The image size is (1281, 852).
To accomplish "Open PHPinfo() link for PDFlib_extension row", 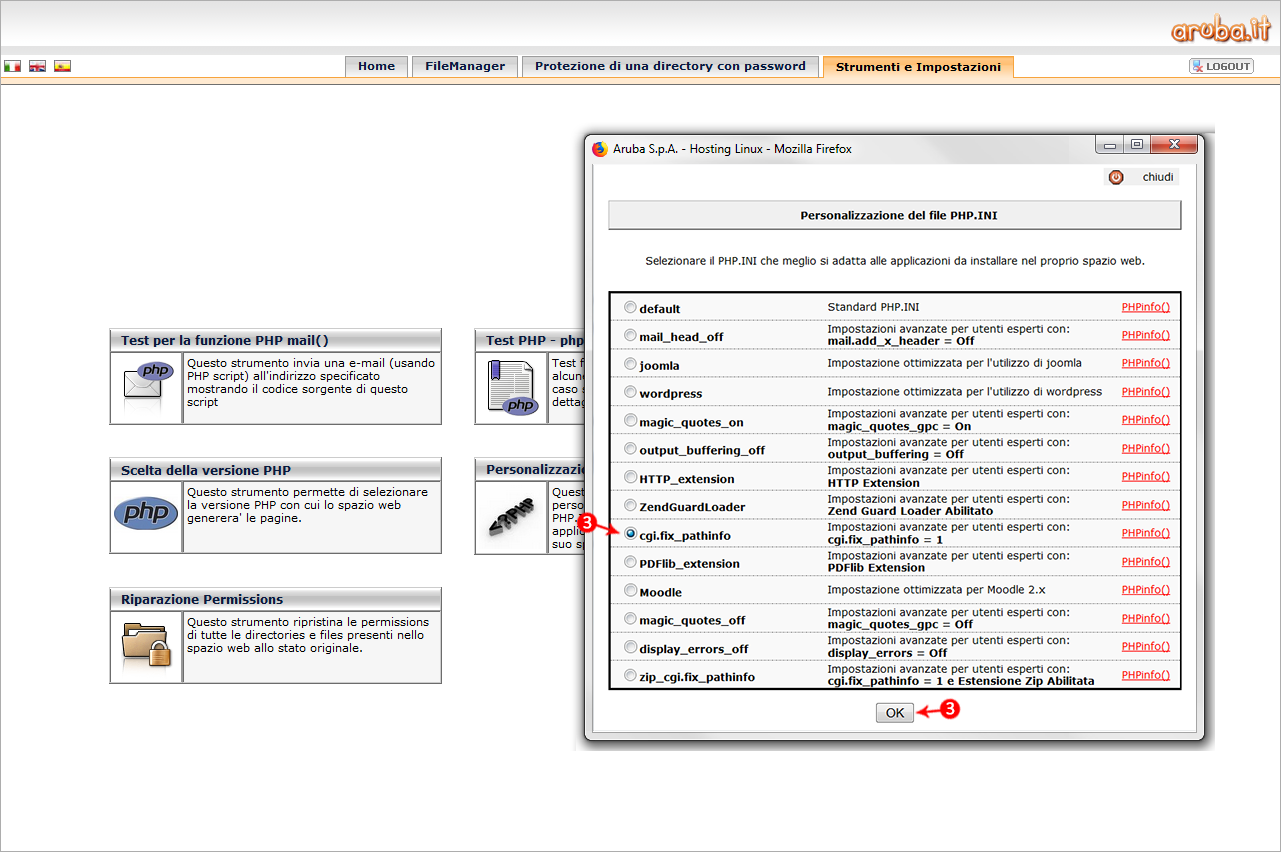I will click(1145, 562).
